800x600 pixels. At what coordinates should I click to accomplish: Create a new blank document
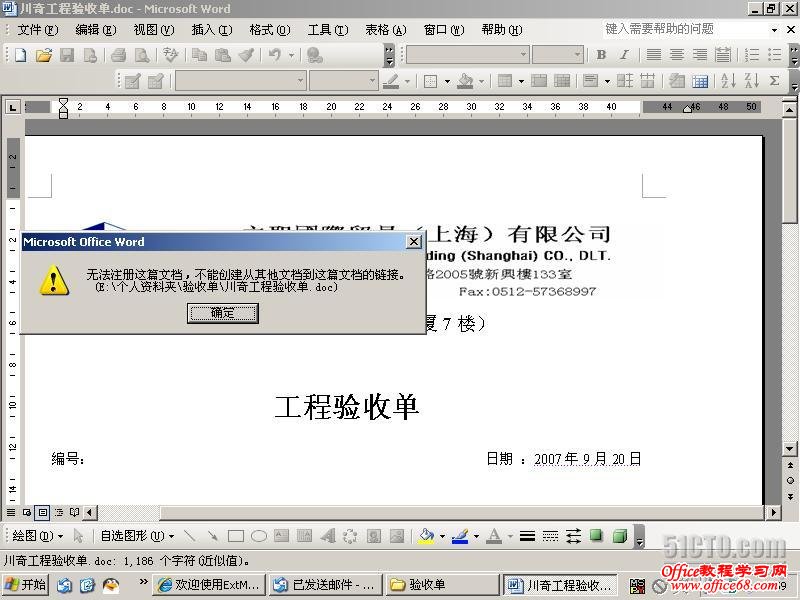[20, 55]
